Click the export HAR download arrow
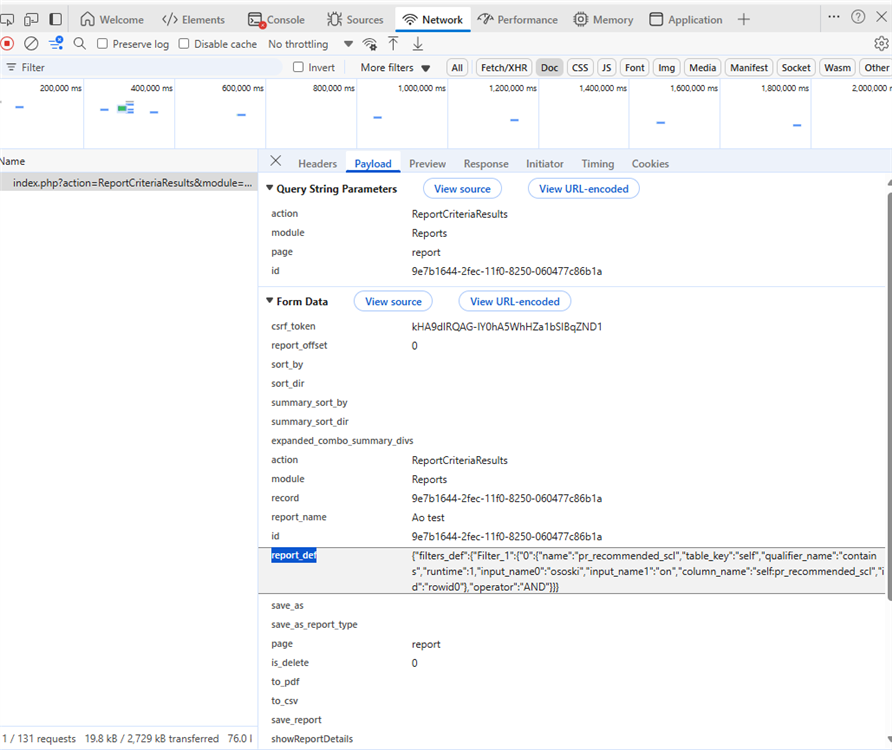 418,44
